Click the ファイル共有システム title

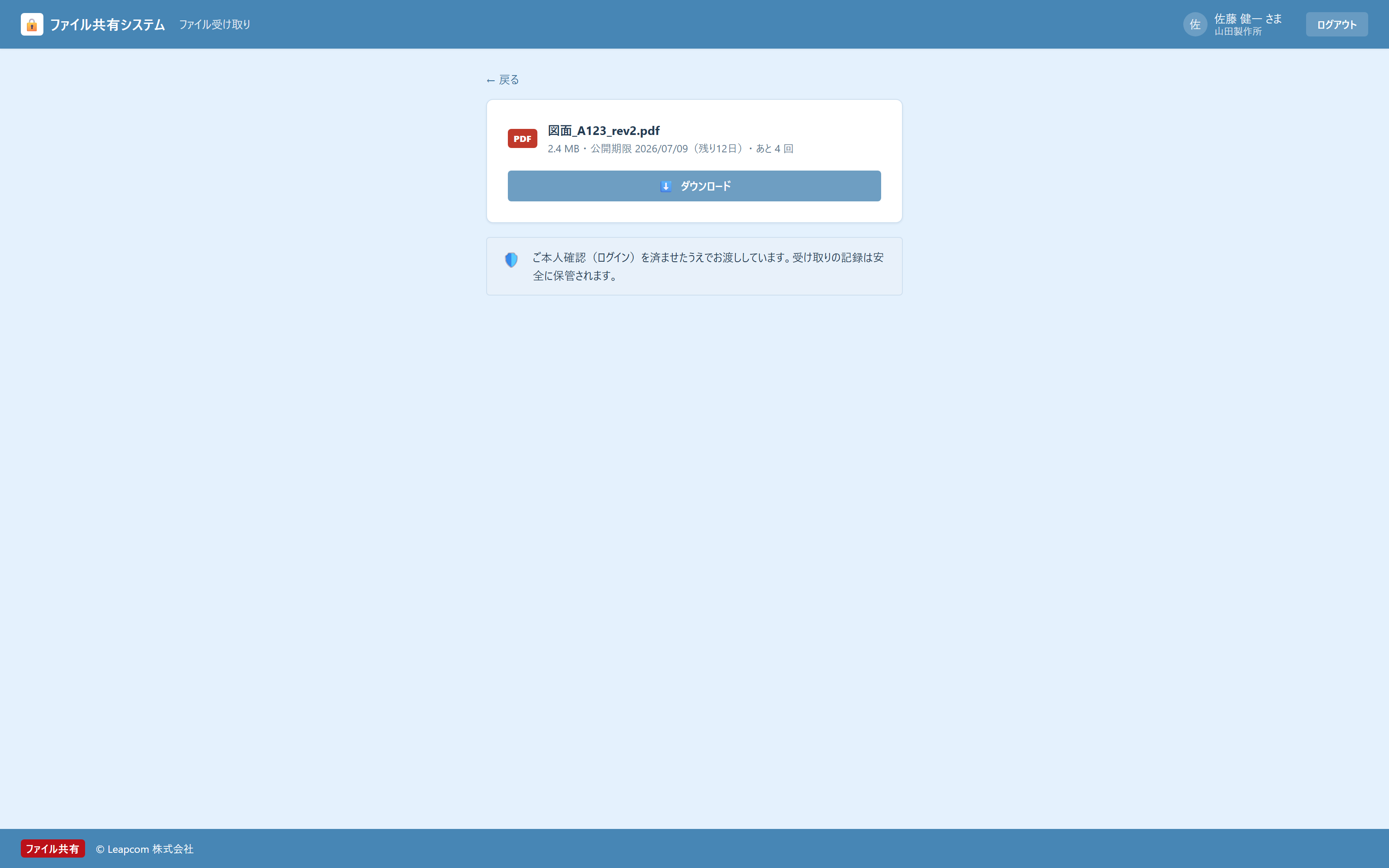[107, 25]
